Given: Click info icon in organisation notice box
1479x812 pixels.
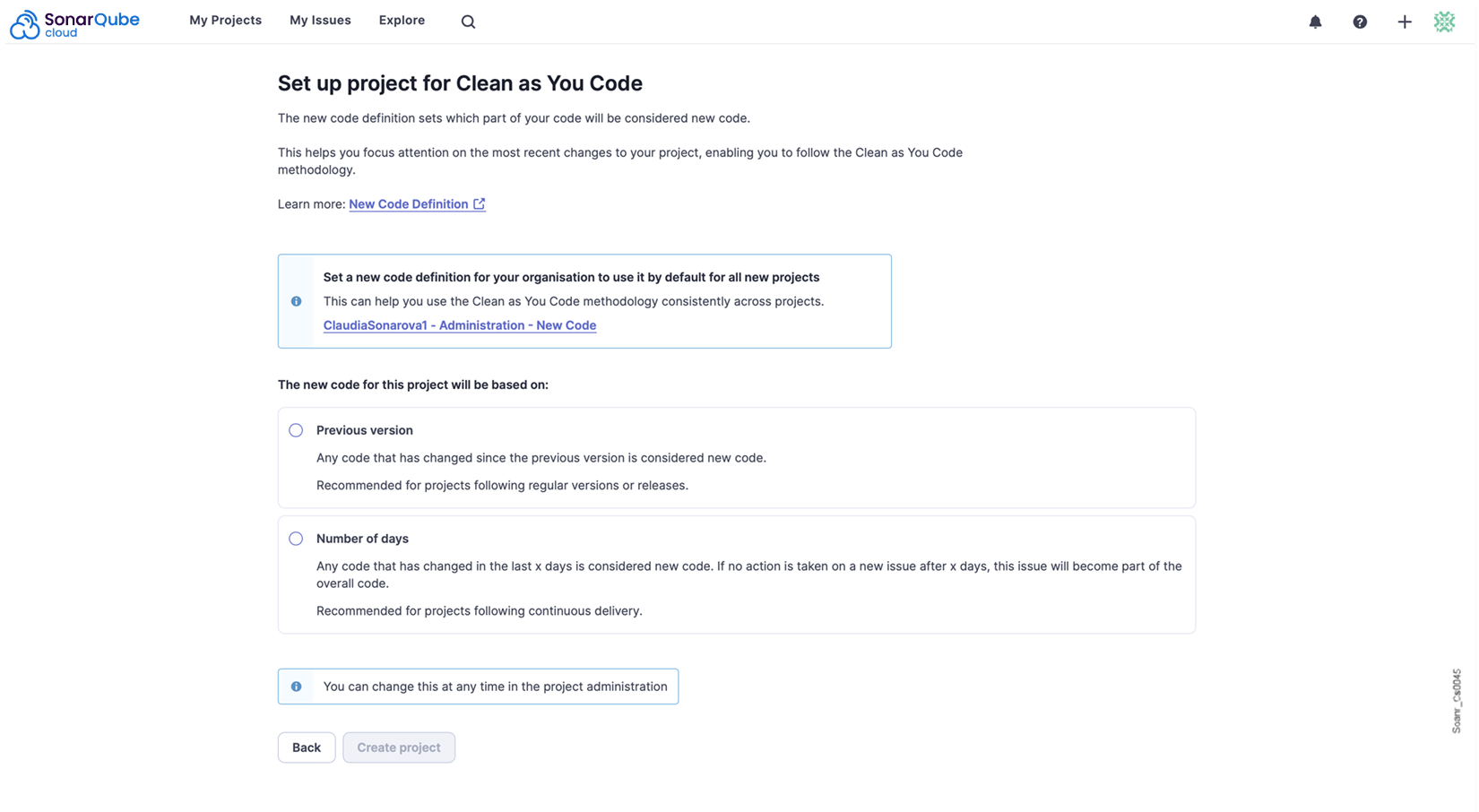Looking at the screenshot, I should (297, 301).
